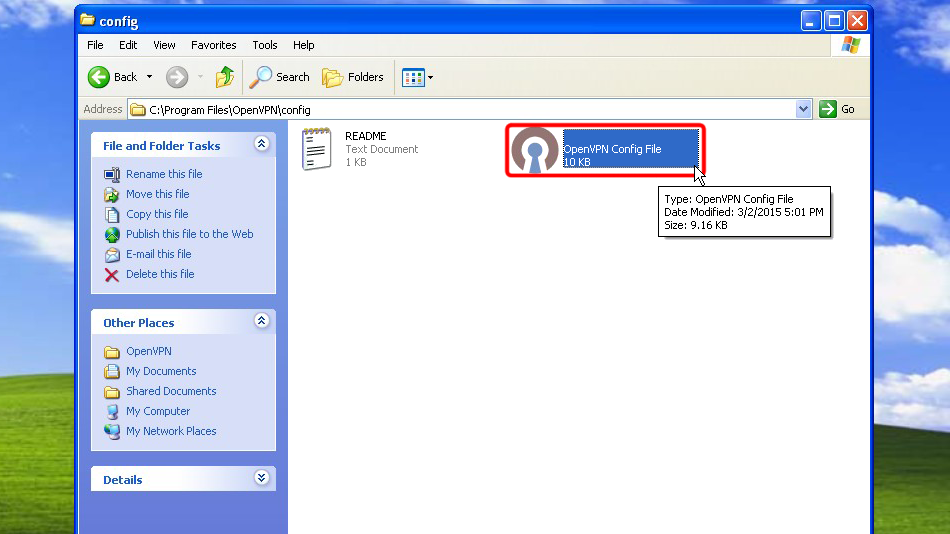Open My Network Places link
This screenshot has width=950, height=534.
(171, 431)
